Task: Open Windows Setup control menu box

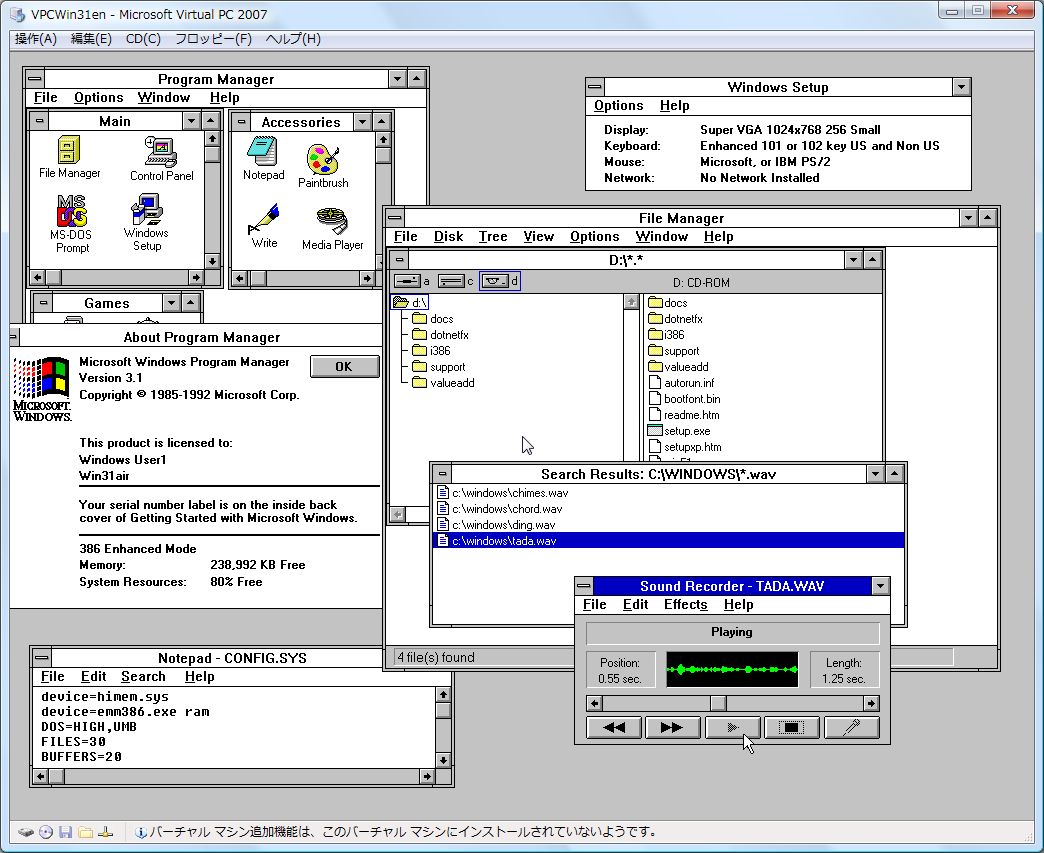Action: point(595,87)
